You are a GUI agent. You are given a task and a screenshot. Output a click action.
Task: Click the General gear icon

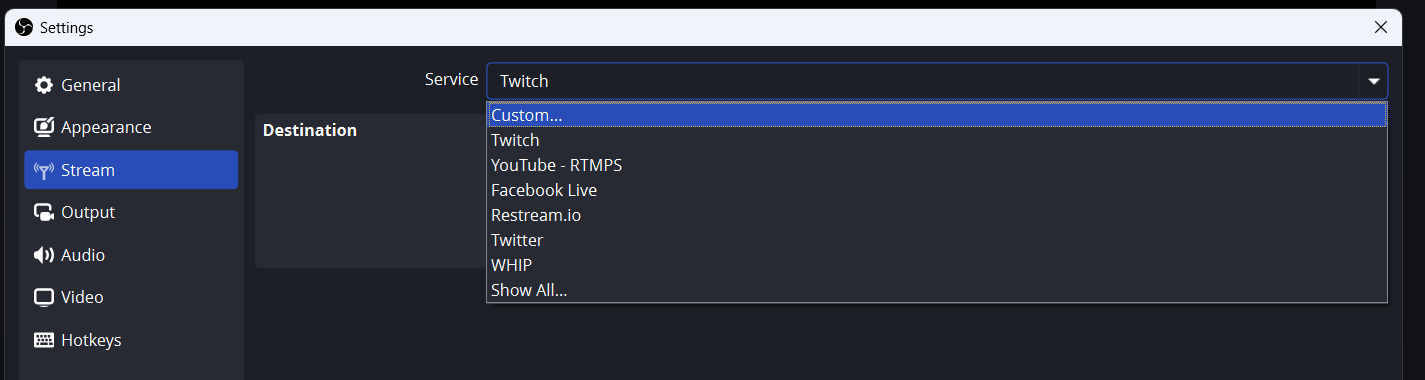coord(44,85)
